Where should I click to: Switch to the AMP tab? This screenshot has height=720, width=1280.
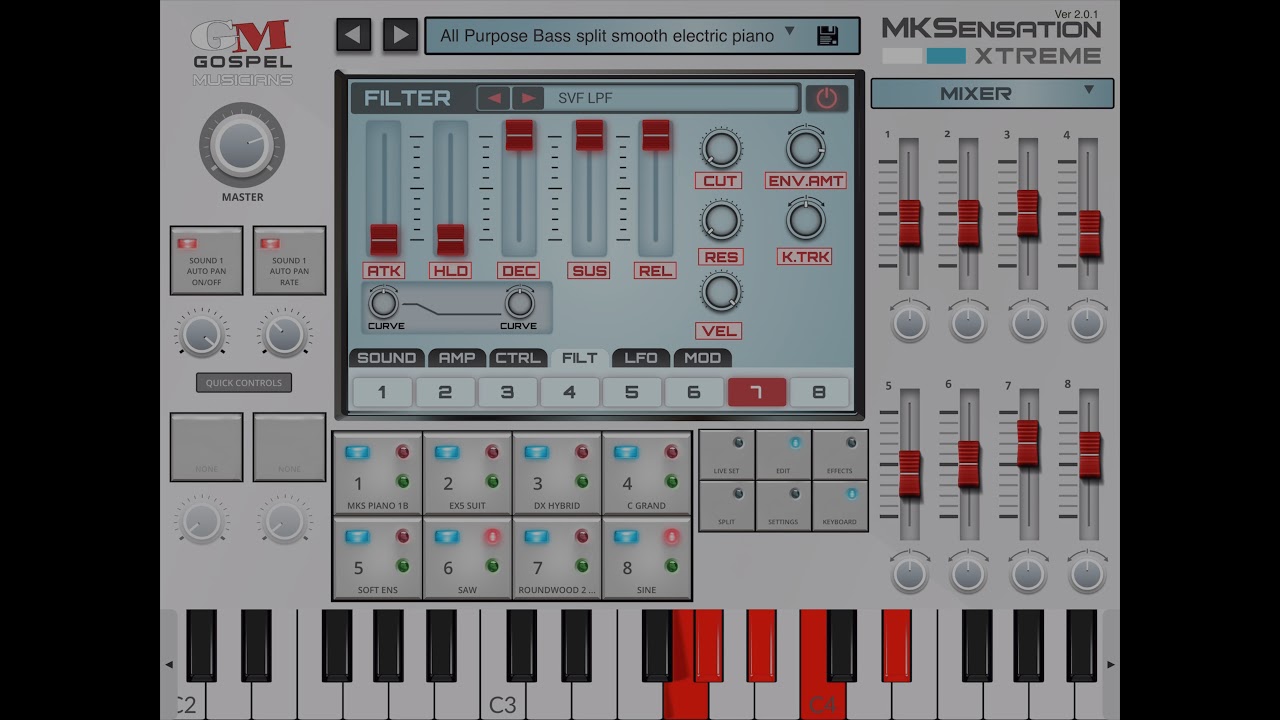tap(457, 358)
